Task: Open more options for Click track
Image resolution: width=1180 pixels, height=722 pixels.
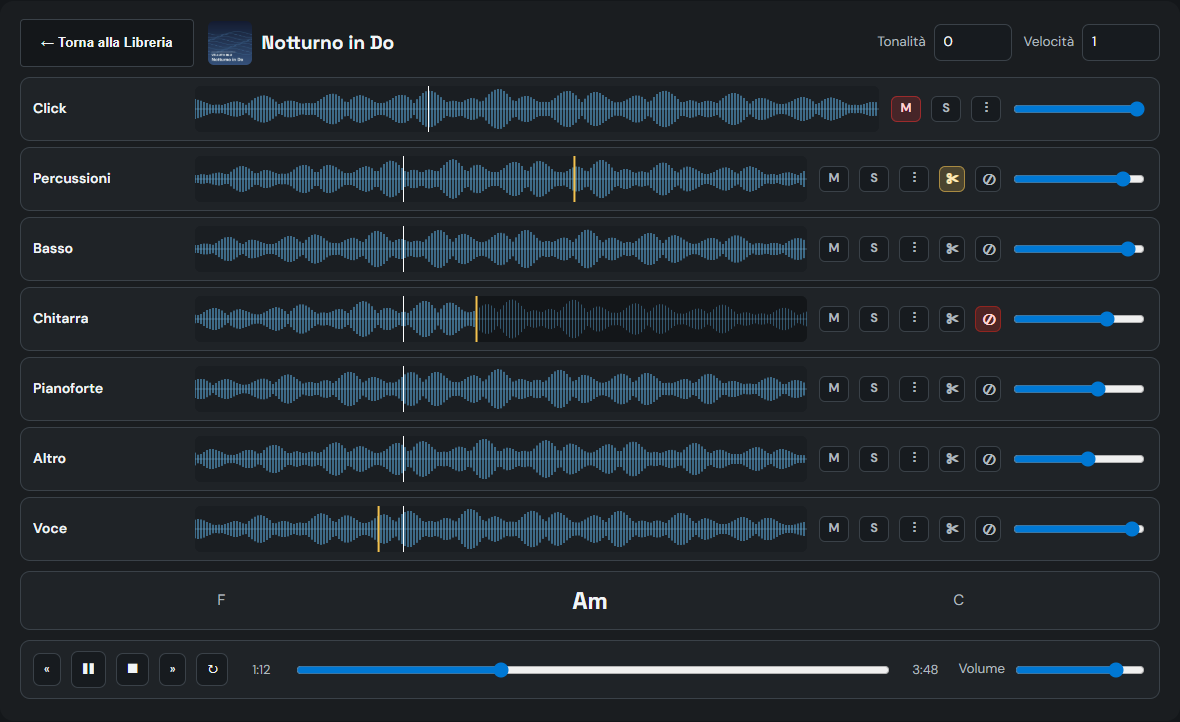Action: tap(986, 108)
